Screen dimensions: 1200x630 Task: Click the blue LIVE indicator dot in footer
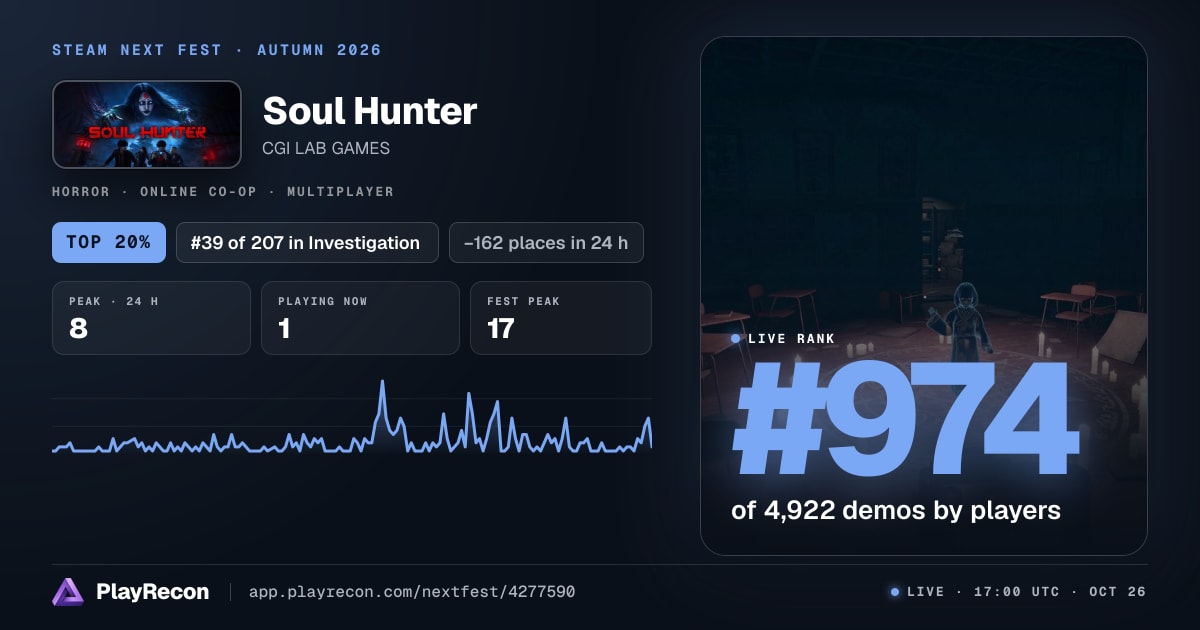[x=895, y=592]
